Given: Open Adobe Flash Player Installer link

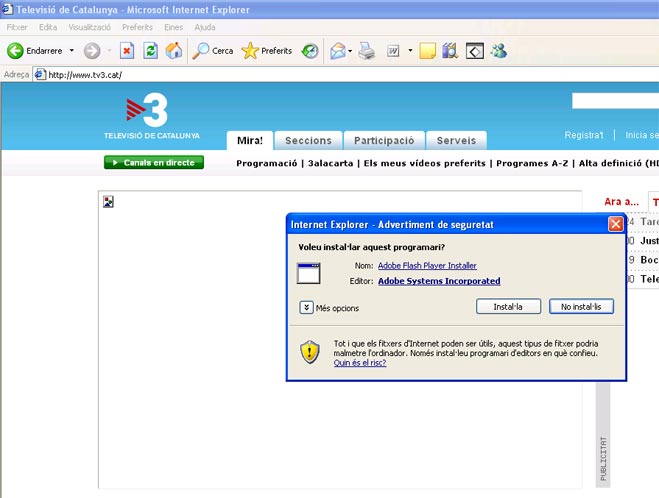Looking at the screenshot, I should pyautogui.click(x=427, y=266).
